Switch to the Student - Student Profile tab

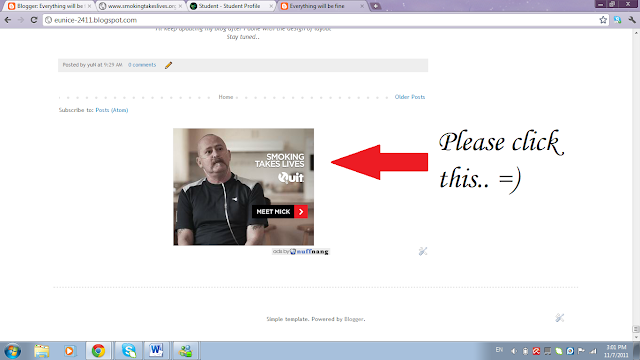231,6
